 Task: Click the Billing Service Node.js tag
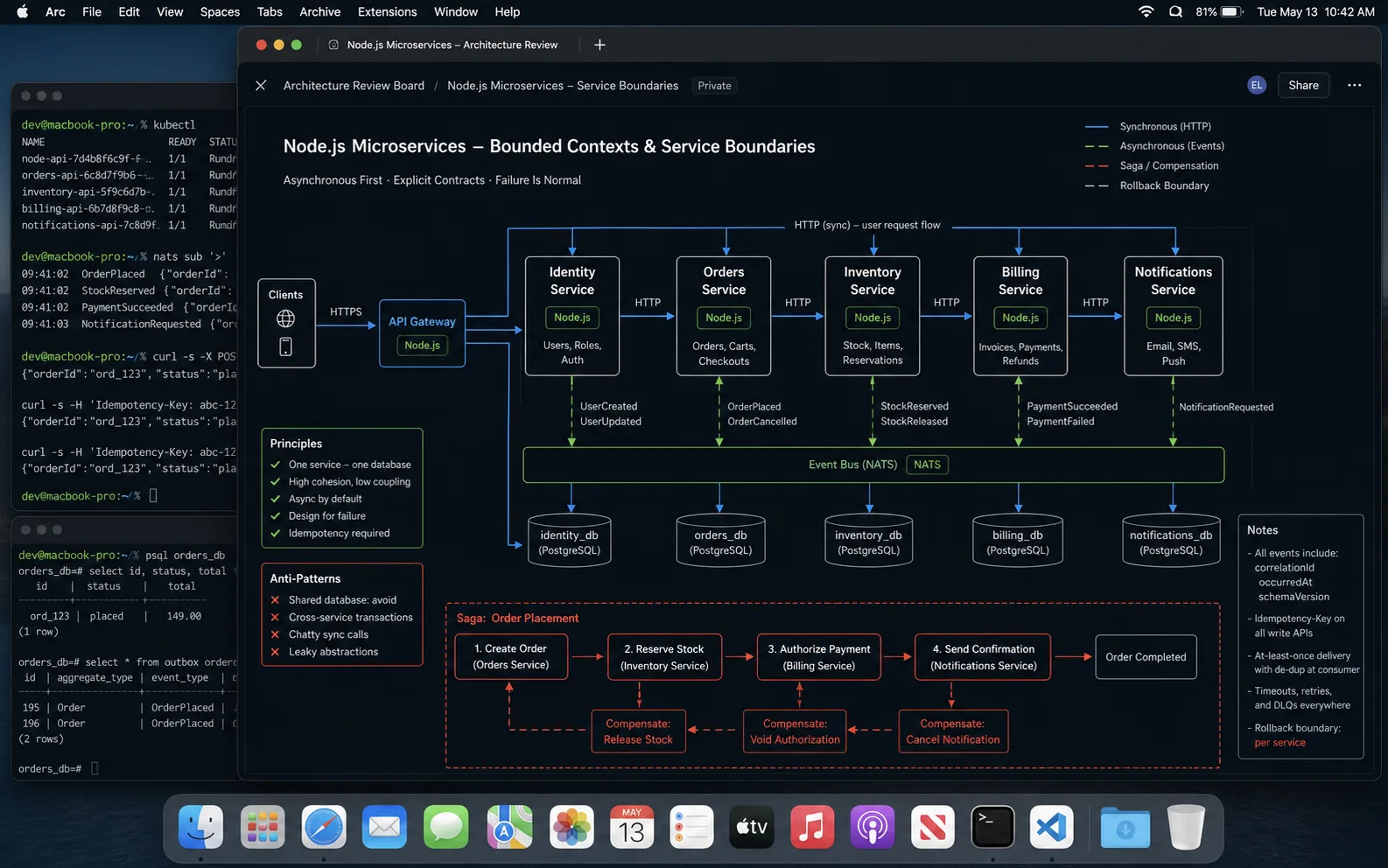tap(1020, 318)
